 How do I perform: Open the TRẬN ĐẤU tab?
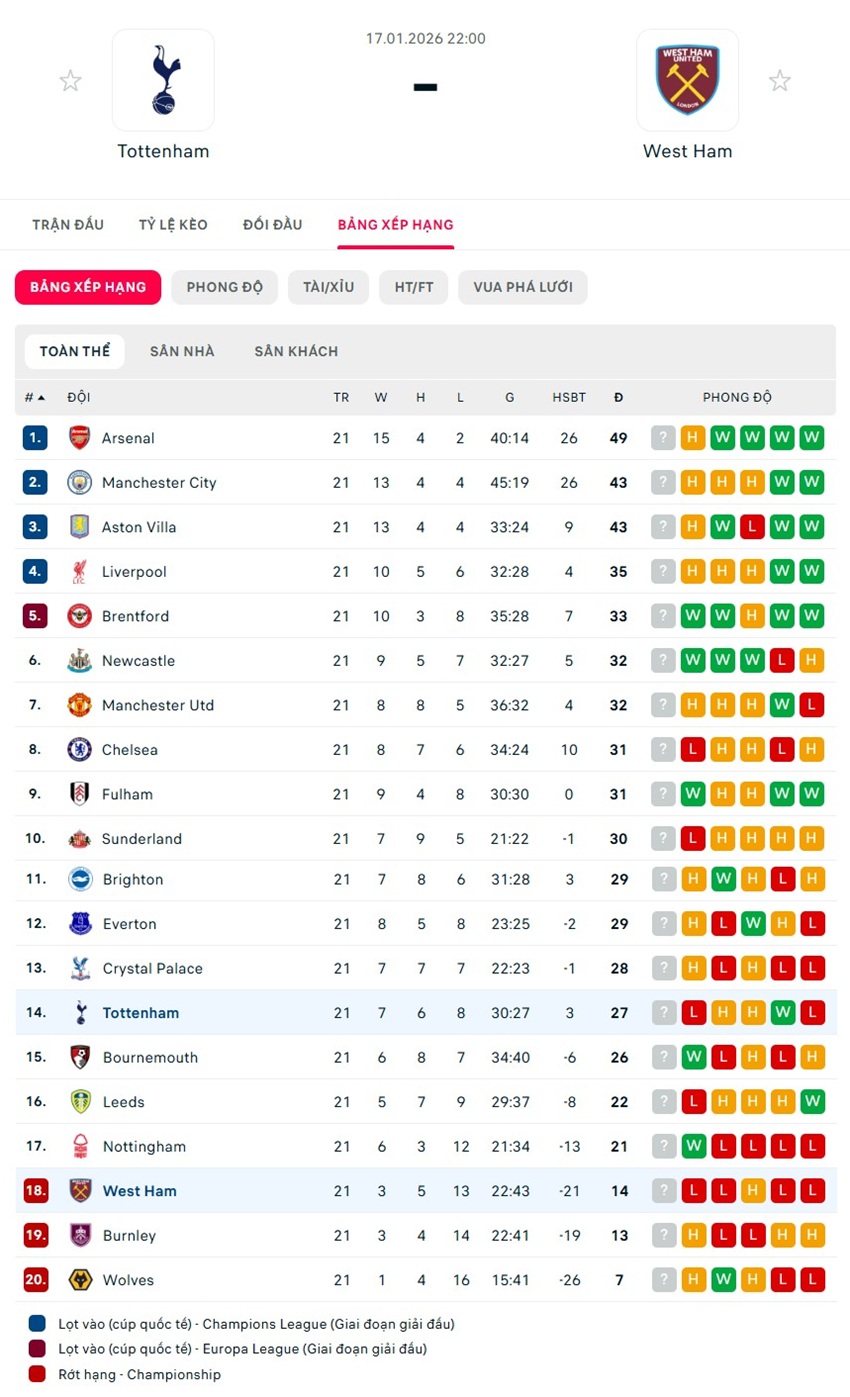point(68,224)
